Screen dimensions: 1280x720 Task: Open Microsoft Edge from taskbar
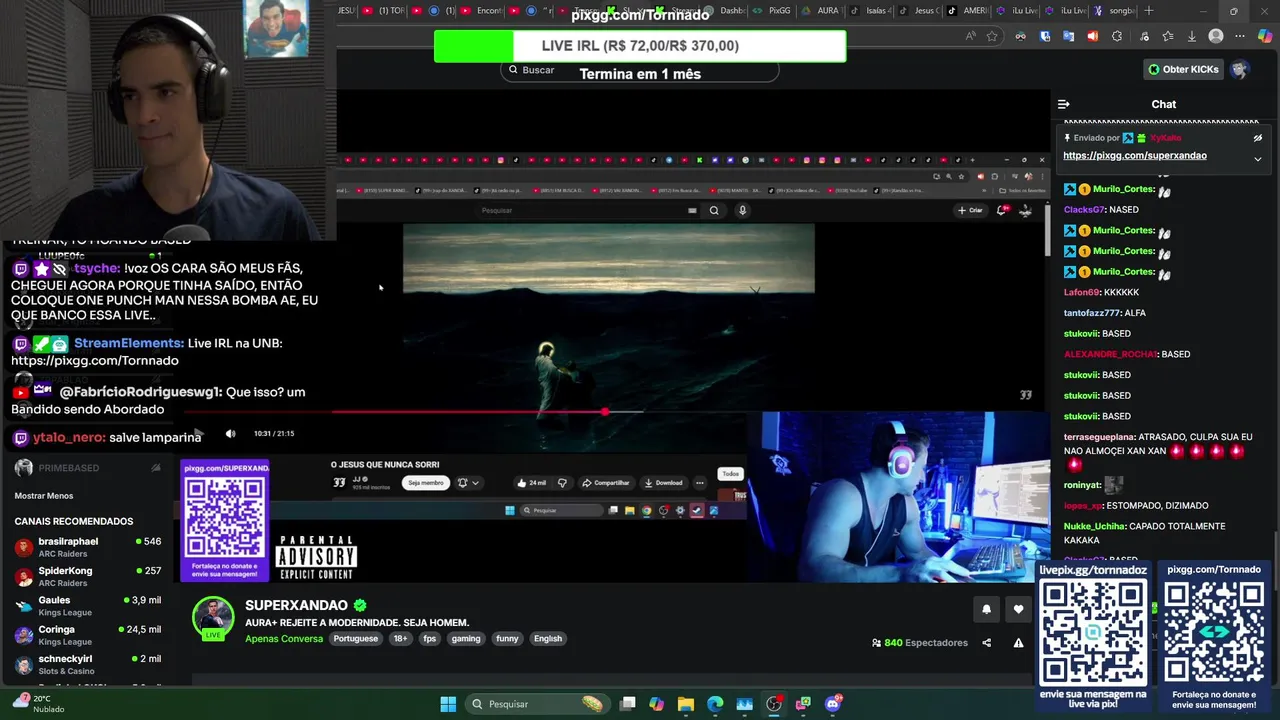[x=715, y=704]
